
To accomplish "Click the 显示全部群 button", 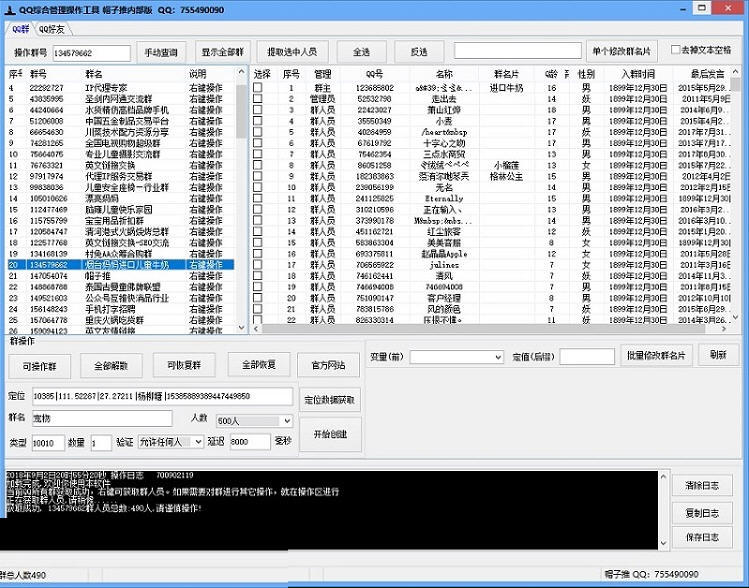I will 223,52.
